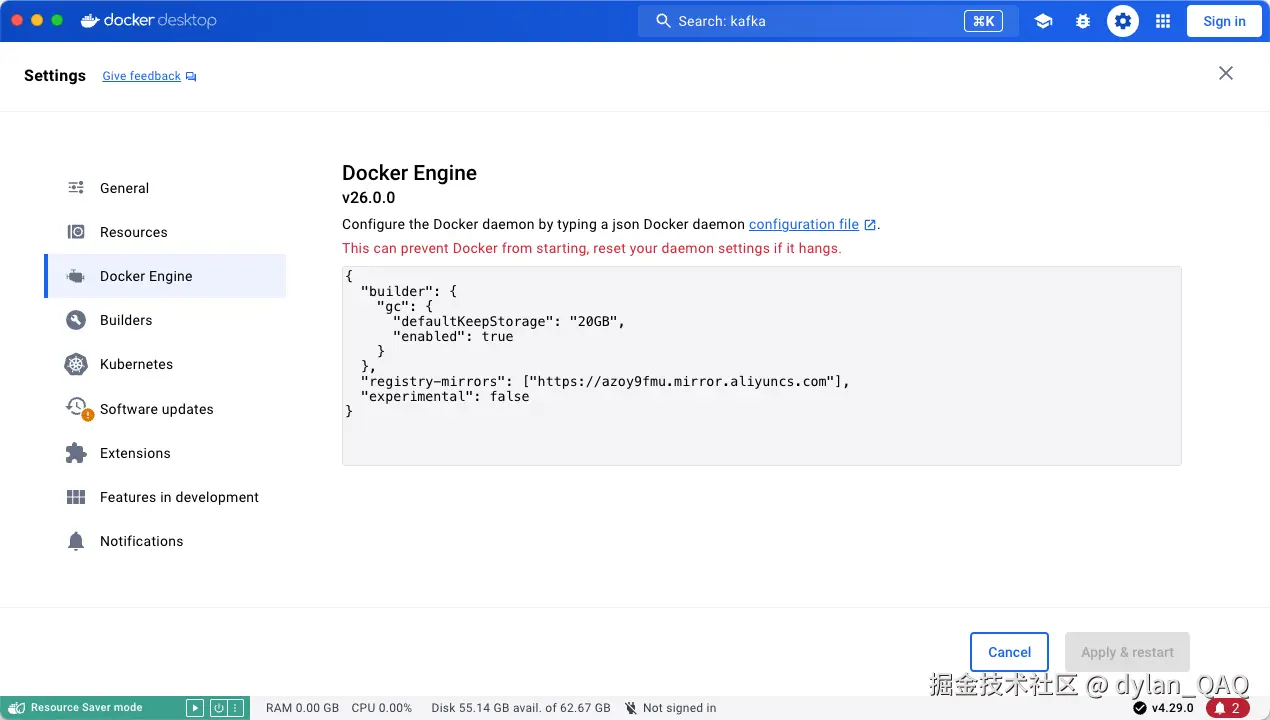
Task: Click the Kubernetes helm wheel icon
Action: [x=76, y=364]
